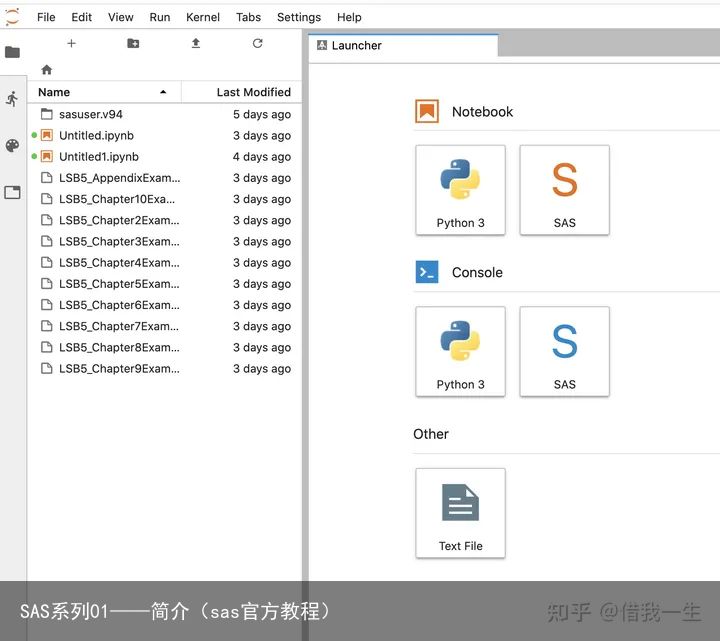Click the Untitled.ipynb notebook icon
Screen dimensions: 720x641
(46, 135)
